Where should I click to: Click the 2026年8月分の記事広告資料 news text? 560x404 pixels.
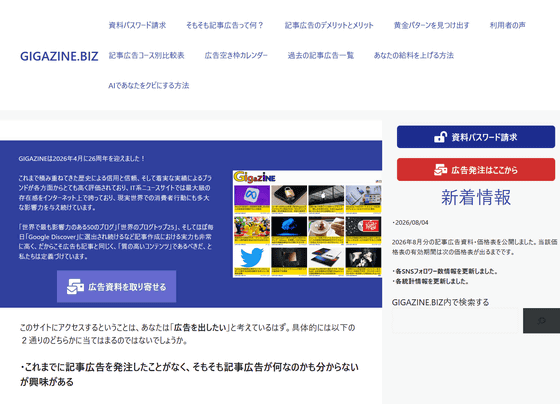pos(475,247)
